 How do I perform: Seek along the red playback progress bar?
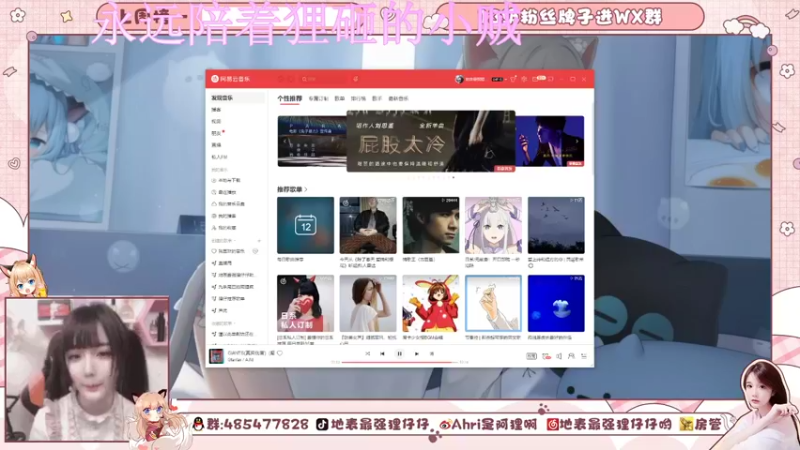click(x=399, y=362)
